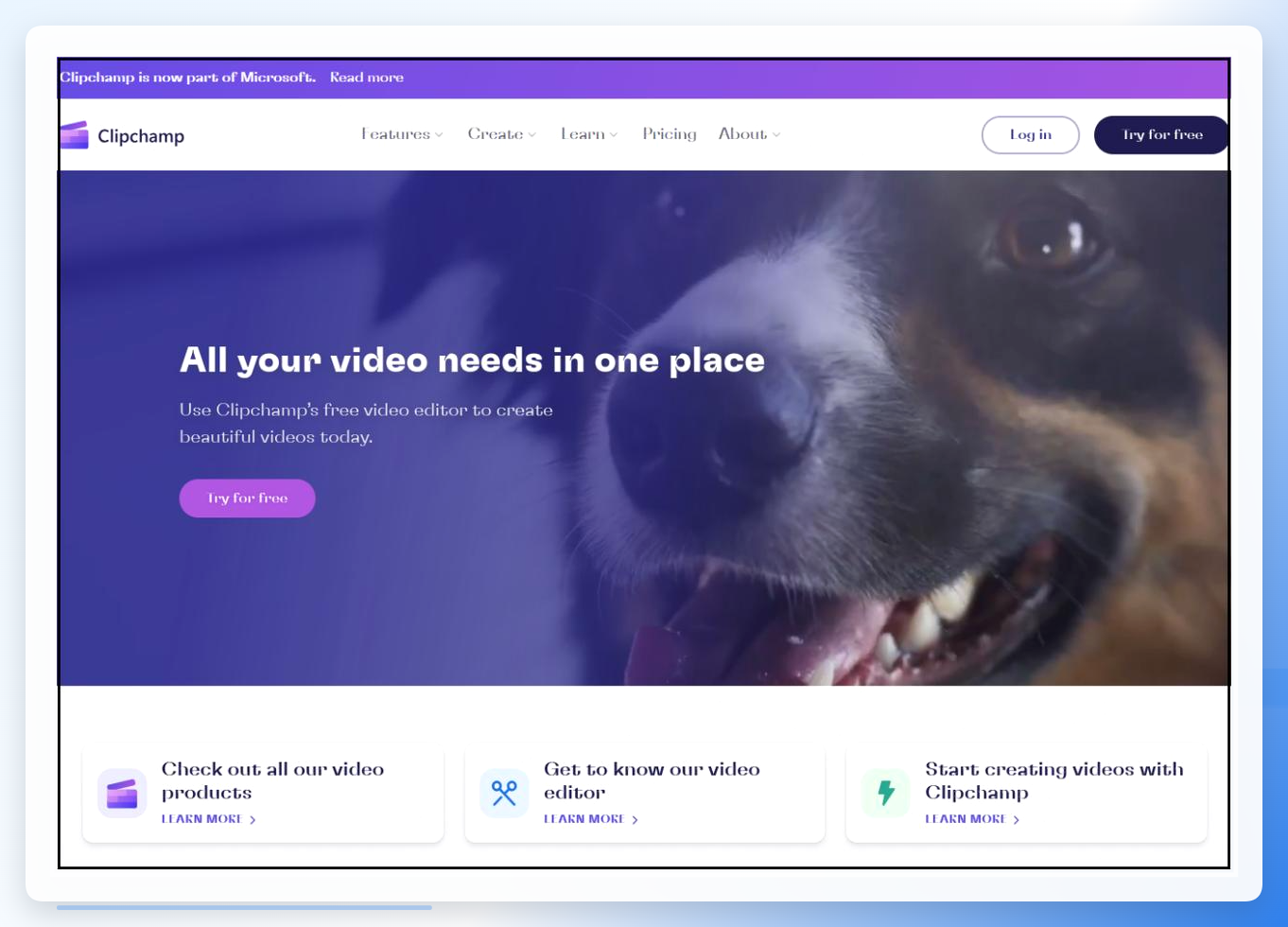1288x927 pixels.
Task: Click Learn More under video products
Action: coord(209,819)
